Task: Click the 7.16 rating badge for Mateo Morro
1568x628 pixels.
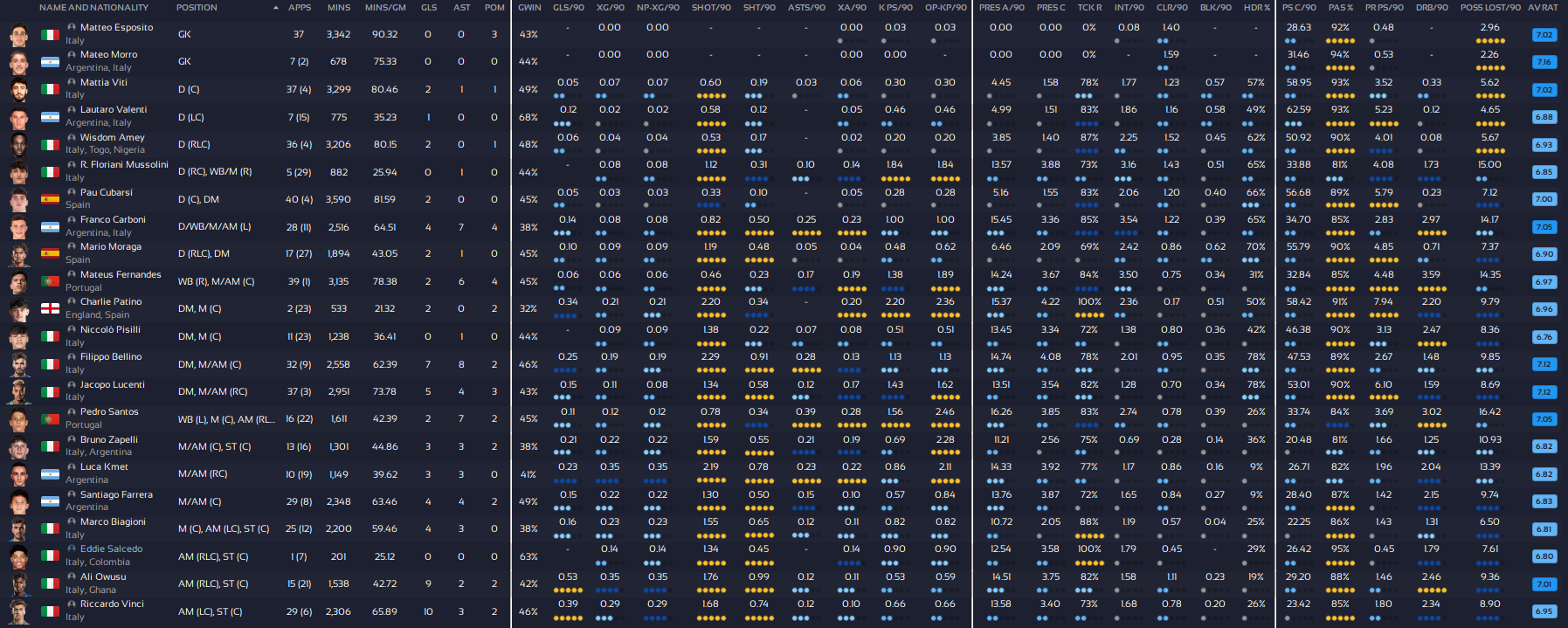Action: coord(1544,62)
